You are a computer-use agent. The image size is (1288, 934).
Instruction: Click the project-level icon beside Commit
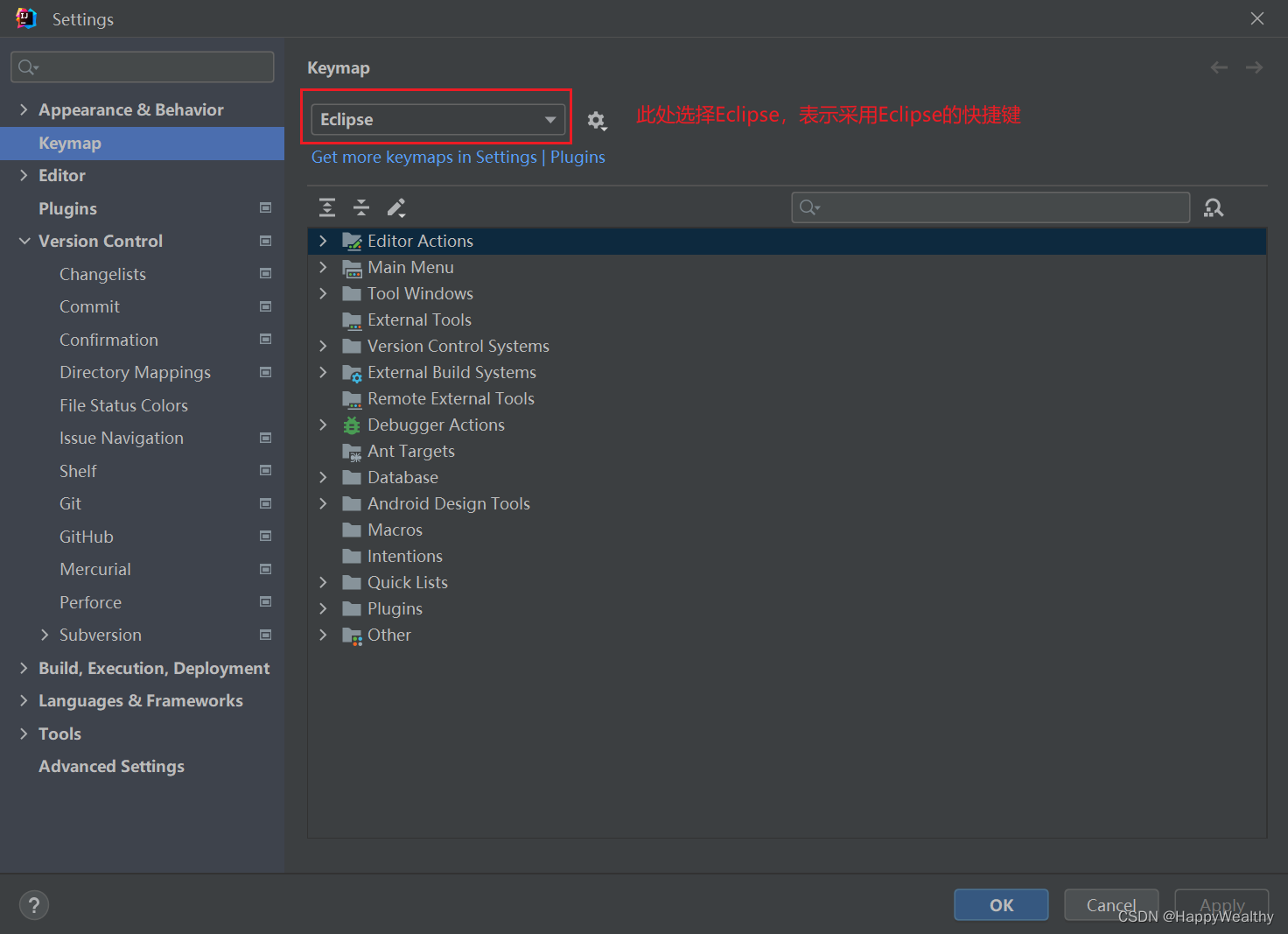click(x=265, y=306)
